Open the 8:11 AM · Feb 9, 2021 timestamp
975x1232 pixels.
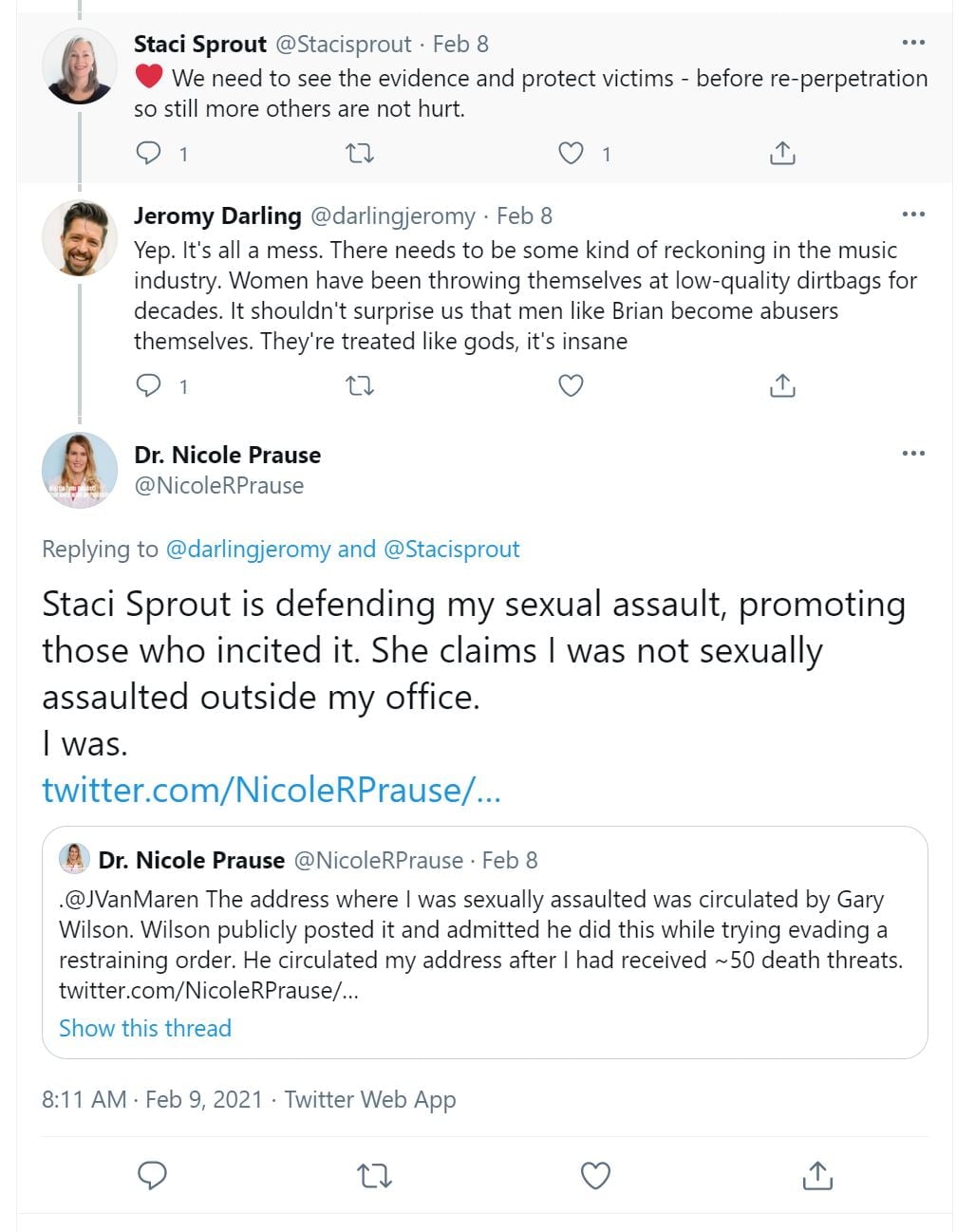coord(152,1099)
